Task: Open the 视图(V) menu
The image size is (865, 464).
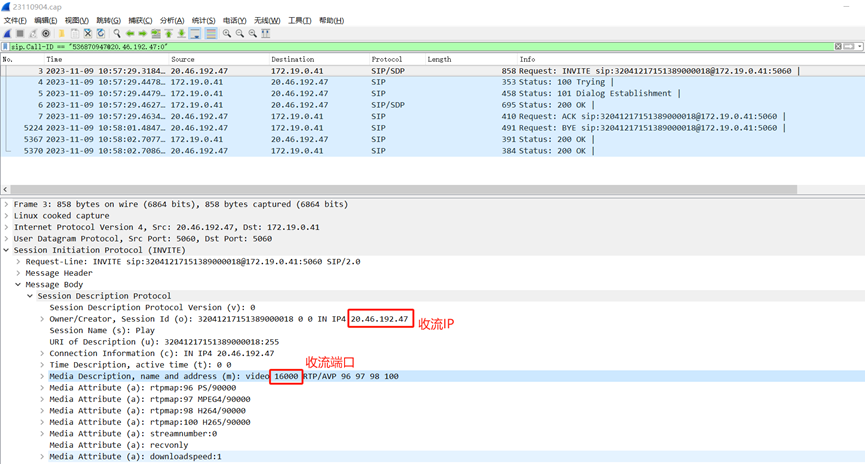Action: (77, 20)
